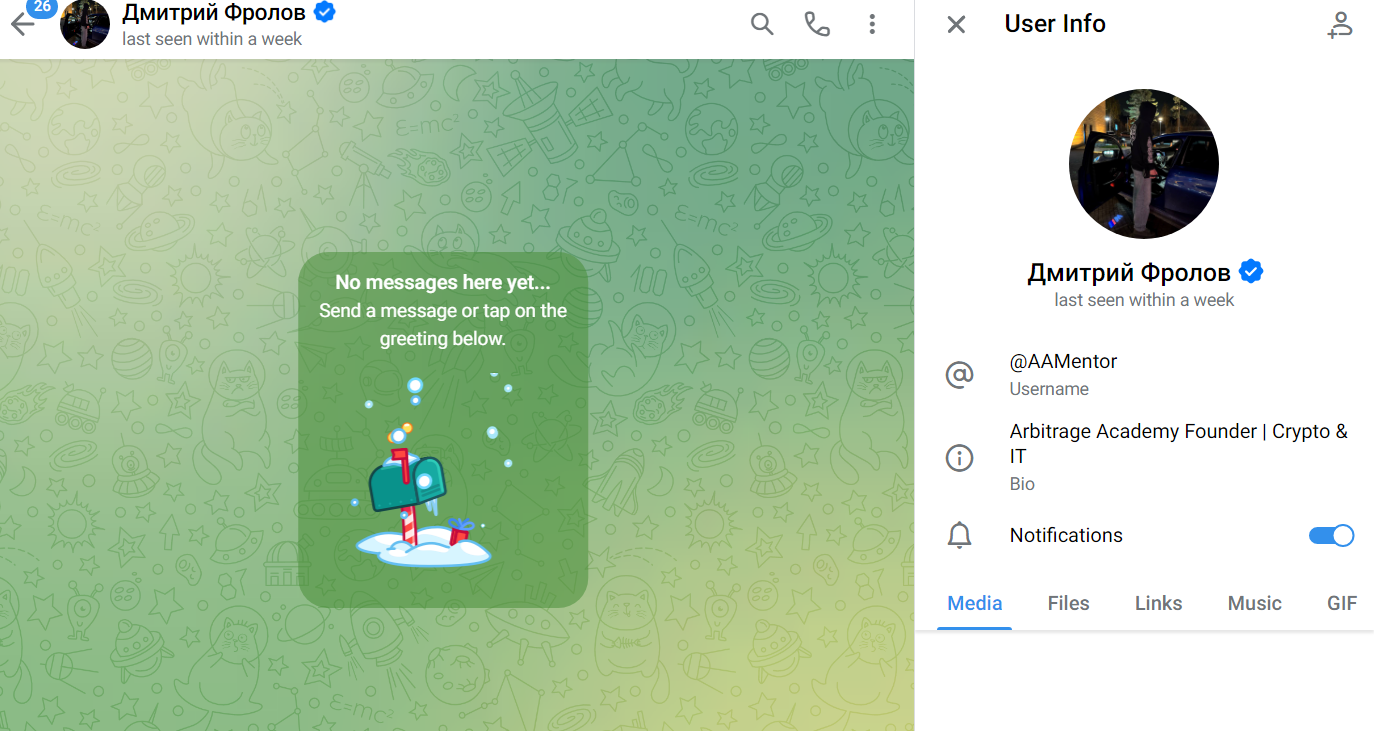Add this user to contacts
Image resolution: width=1377 pixels, height=731 pixels.
tap(1339, 25)
